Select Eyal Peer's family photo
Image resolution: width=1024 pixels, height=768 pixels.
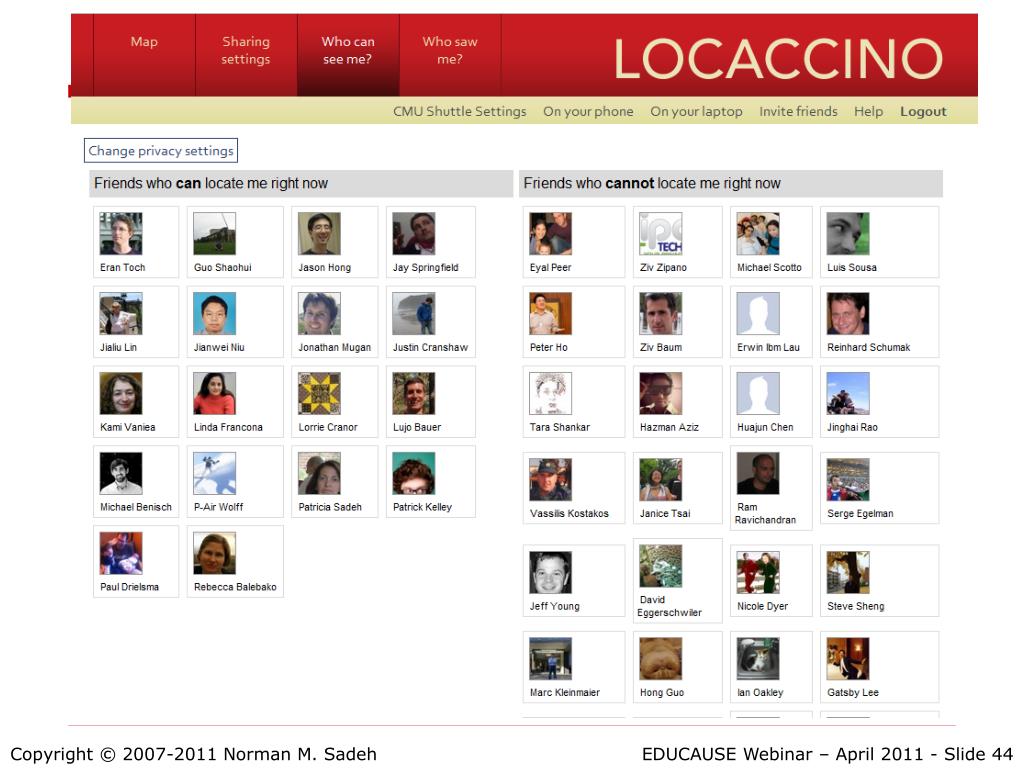point(551,233)
